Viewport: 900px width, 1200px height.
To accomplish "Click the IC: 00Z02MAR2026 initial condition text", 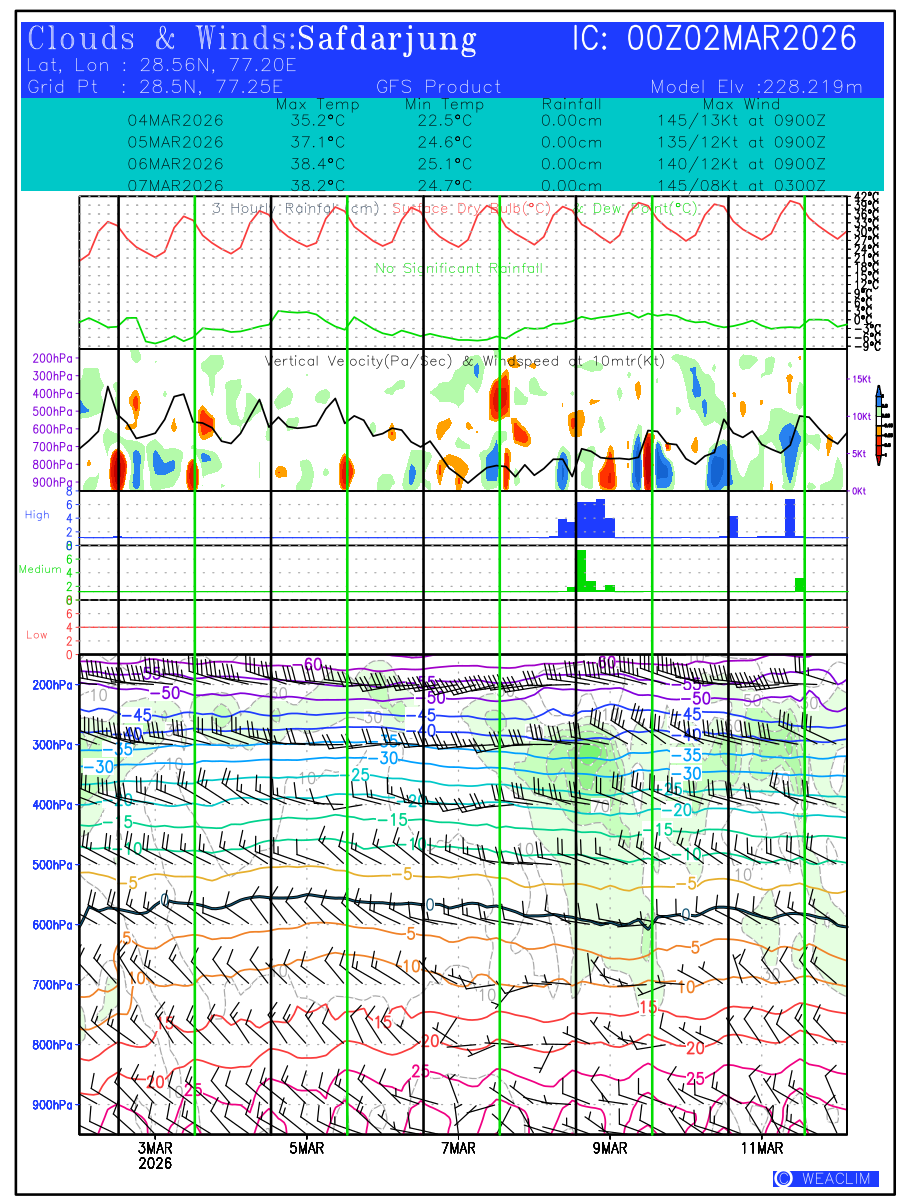I will 714,39.
